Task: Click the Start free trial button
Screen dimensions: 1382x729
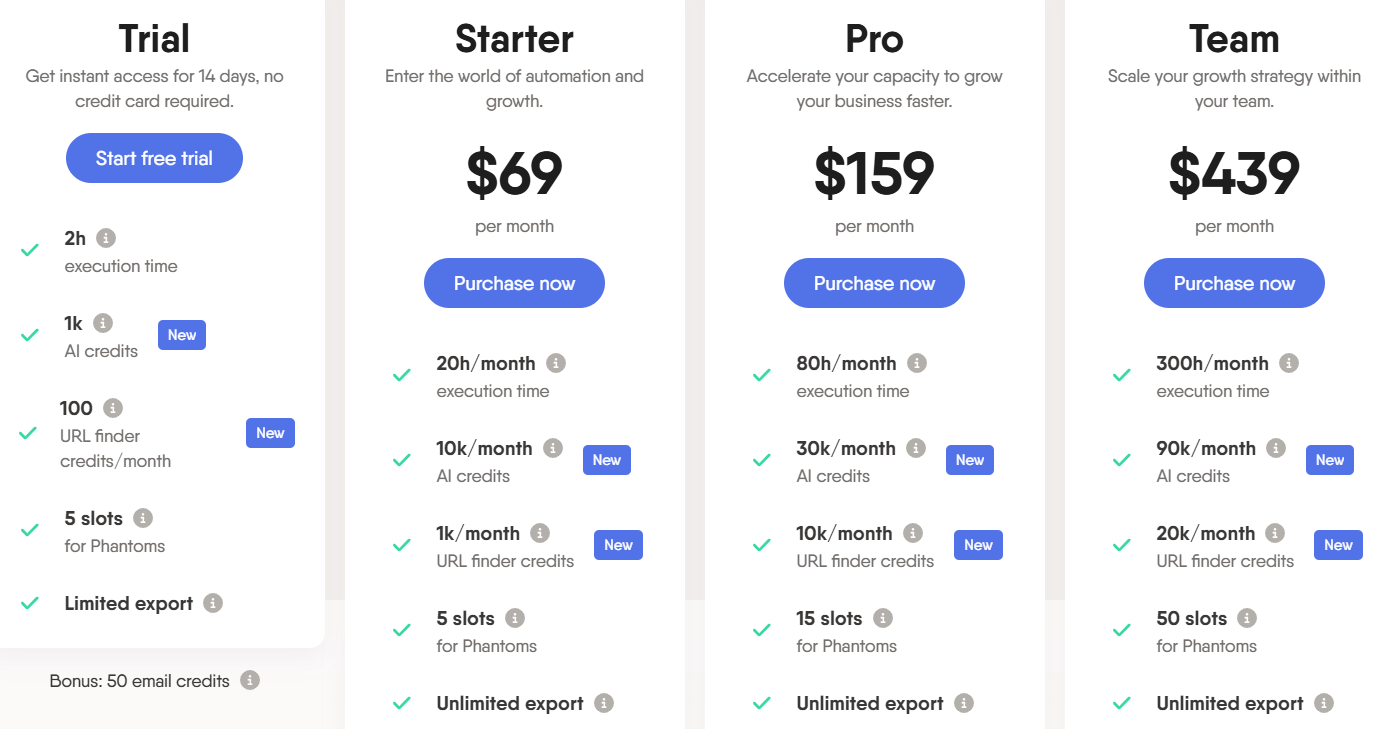Action: (x=154, y=158)
